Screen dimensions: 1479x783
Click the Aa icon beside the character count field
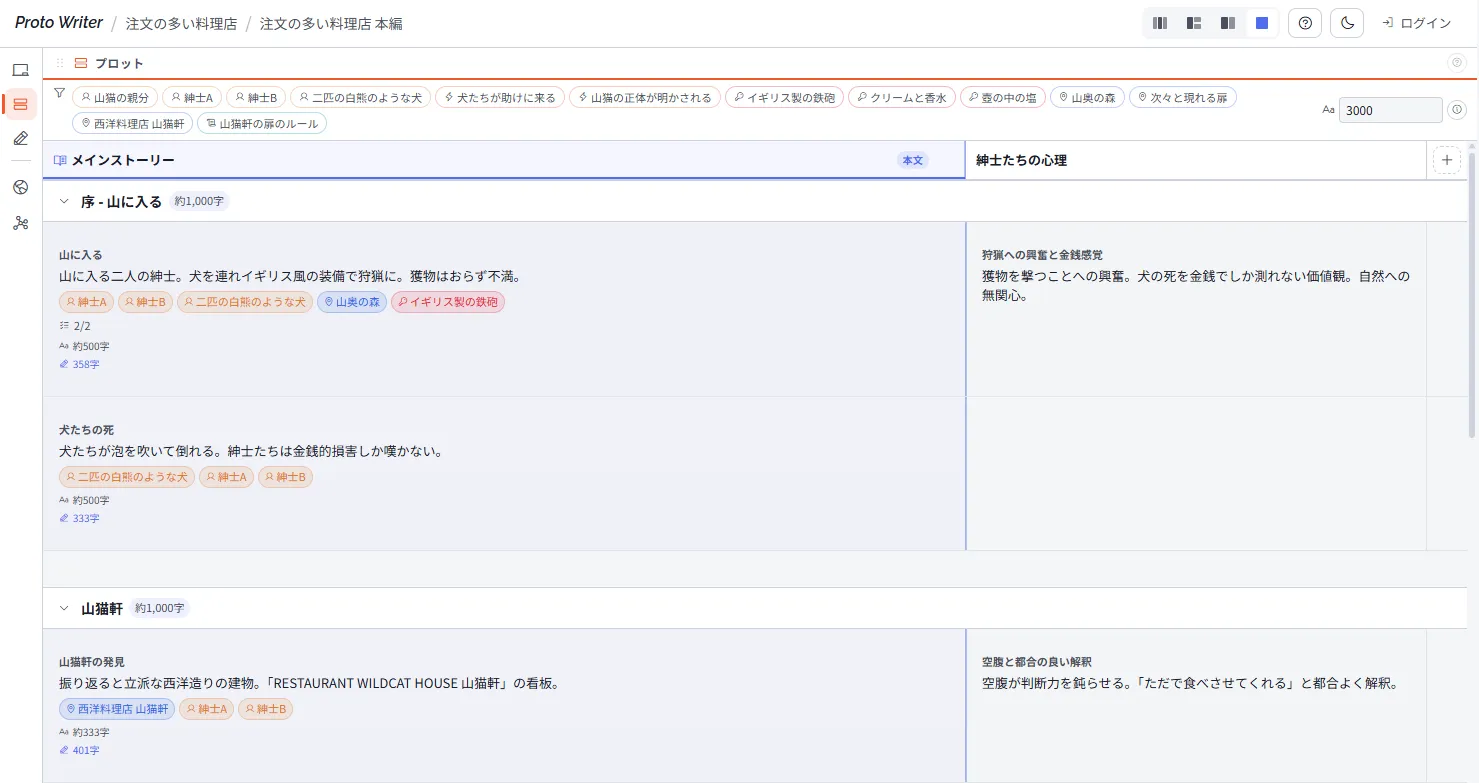(1328, 110)
